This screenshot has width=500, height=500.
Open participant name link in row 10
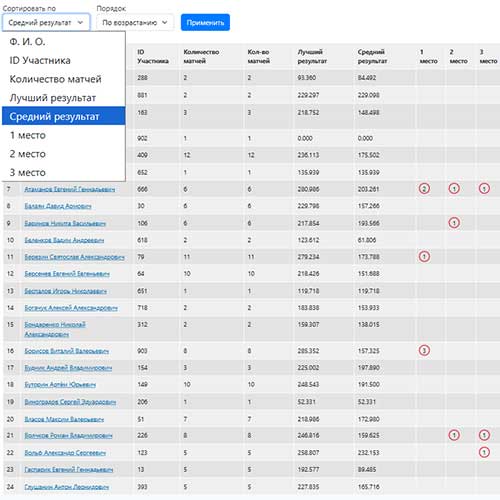pyautogui.click(x=64, y=240)
